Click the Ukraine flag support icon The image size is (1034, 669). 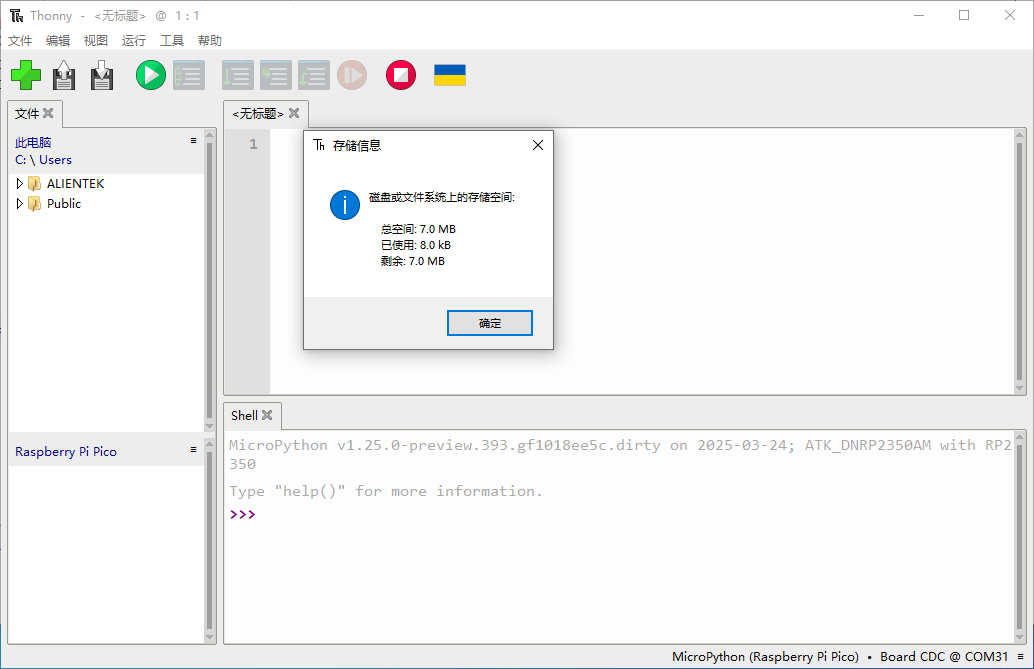pos(450,75)
